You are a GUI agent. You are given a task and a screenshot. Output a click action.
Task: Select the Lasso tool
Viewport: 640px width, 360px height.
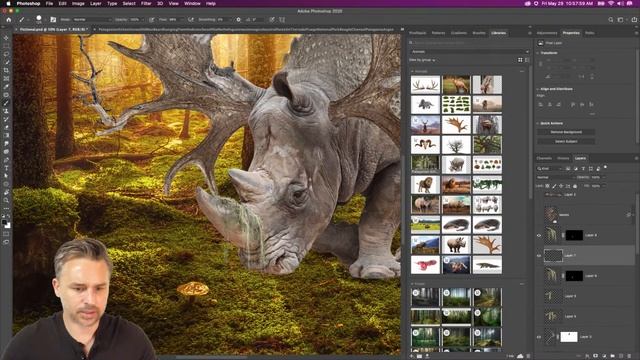coord(6,54)
